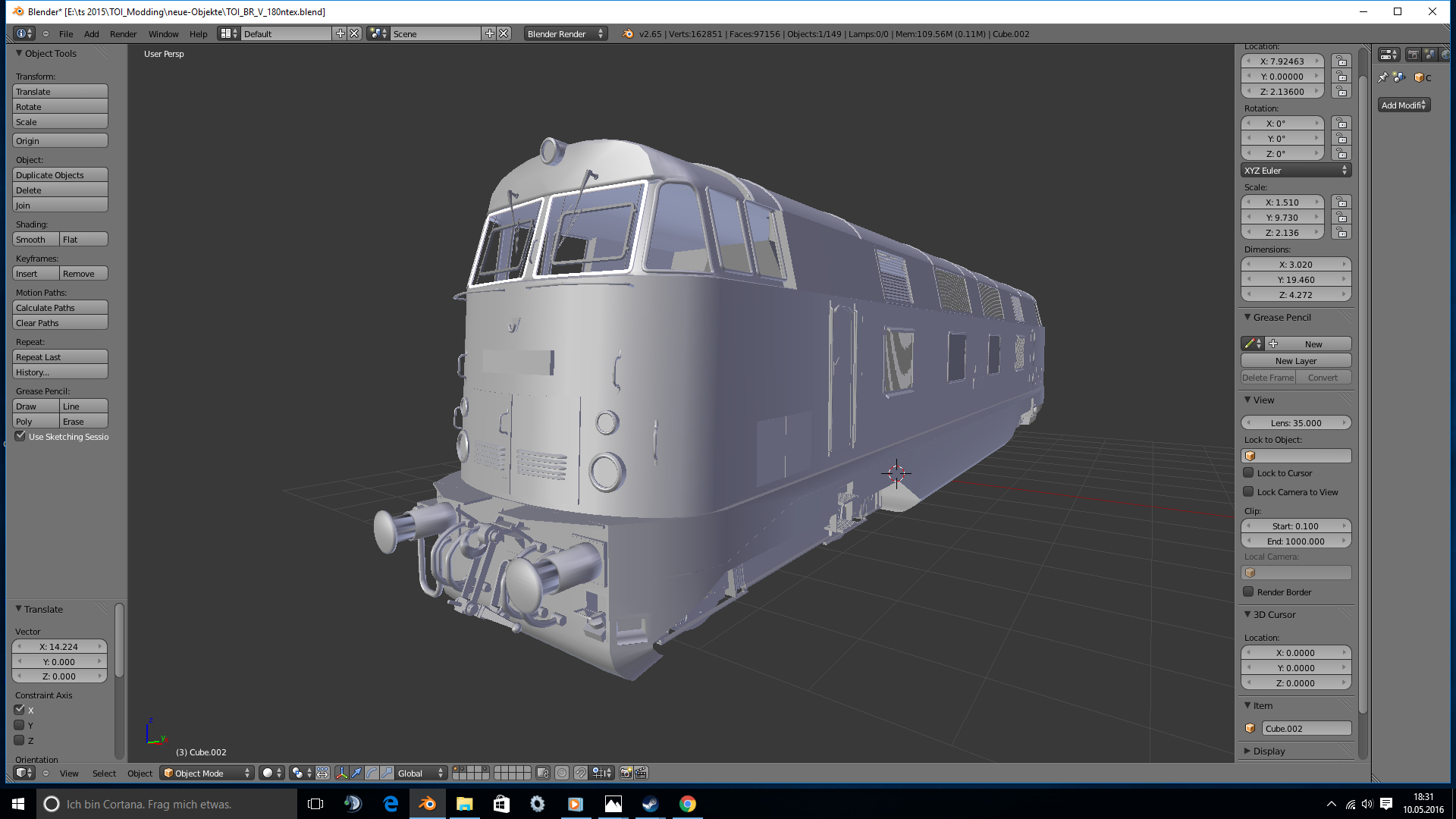Expand the Display panel
This screenshot has height=819, width=1456.
(x=1269, y=751)
